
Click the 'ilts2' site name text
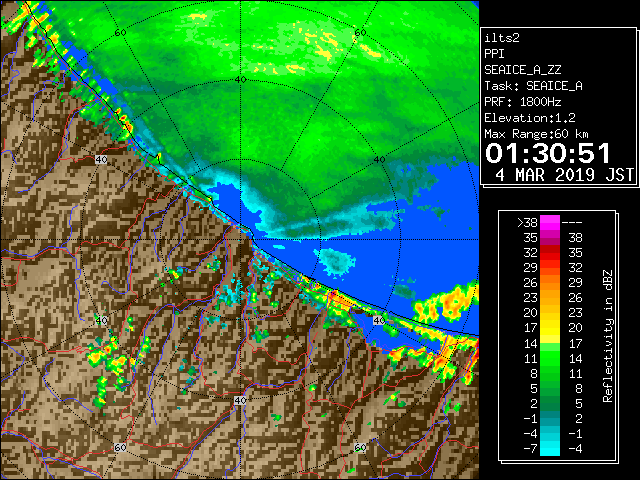(502, 38)
